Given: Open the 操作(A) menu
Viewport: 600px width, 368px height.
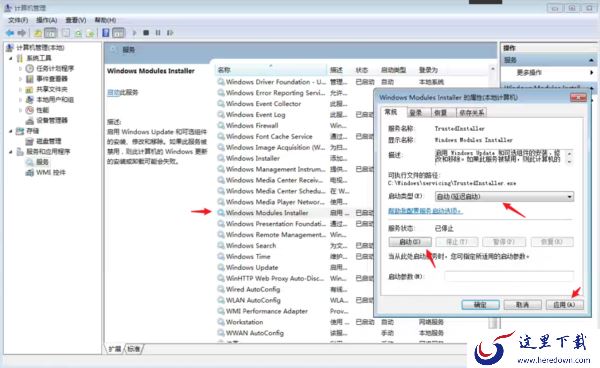Looking at the screenshot, I should pyautogui.click(x=47, y=20).
